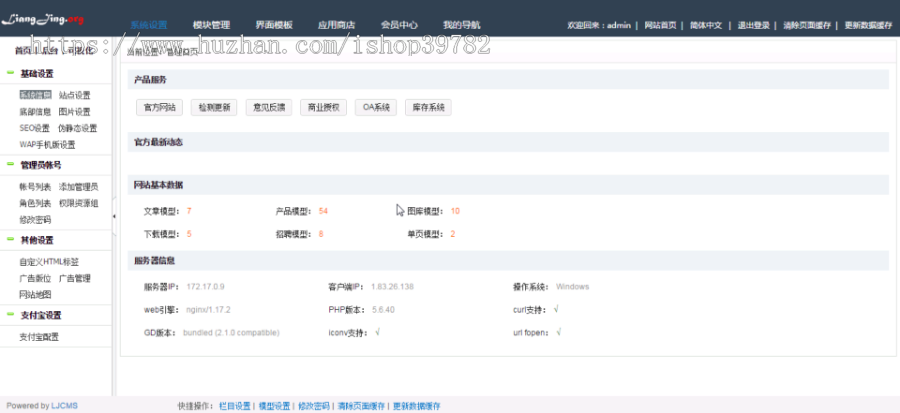The height and width of the screenshot is (413, 900).
Task: Log out via 退出登录
Action: pos(753,25)
